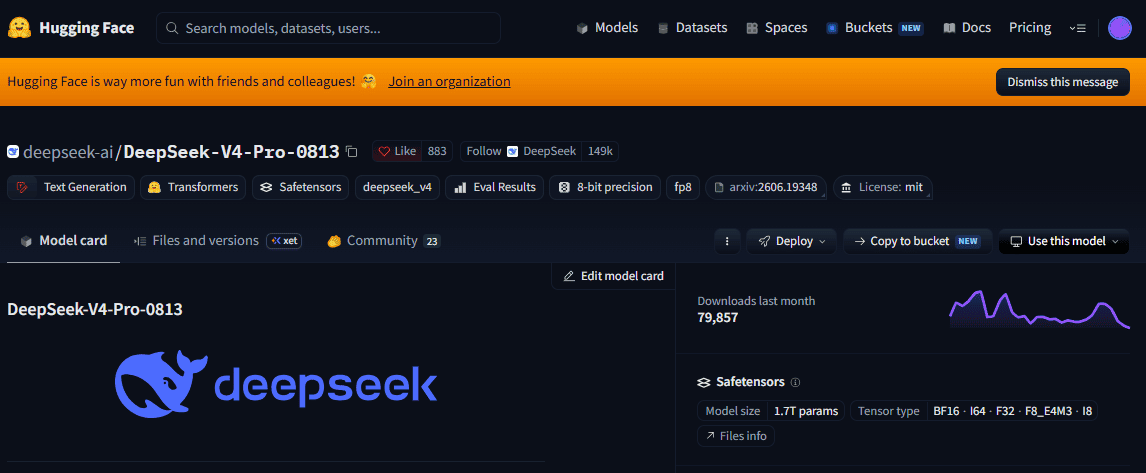This screenshot has height=473, width=1146.
Task: Open Files info link
Action: click(x=736, y=436)
